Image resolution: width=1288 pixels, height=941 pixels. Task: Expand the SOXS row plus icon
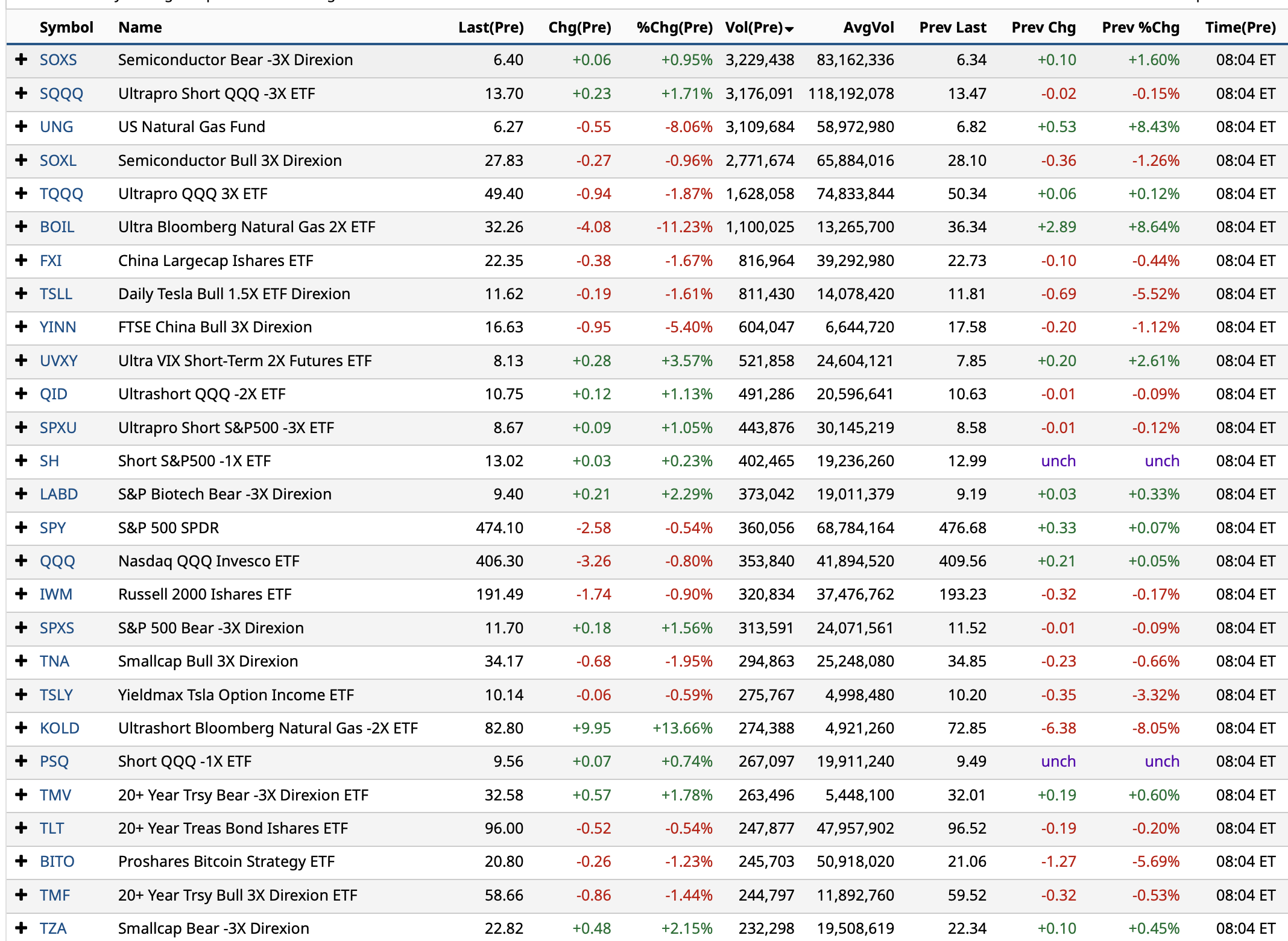point(22,60)
